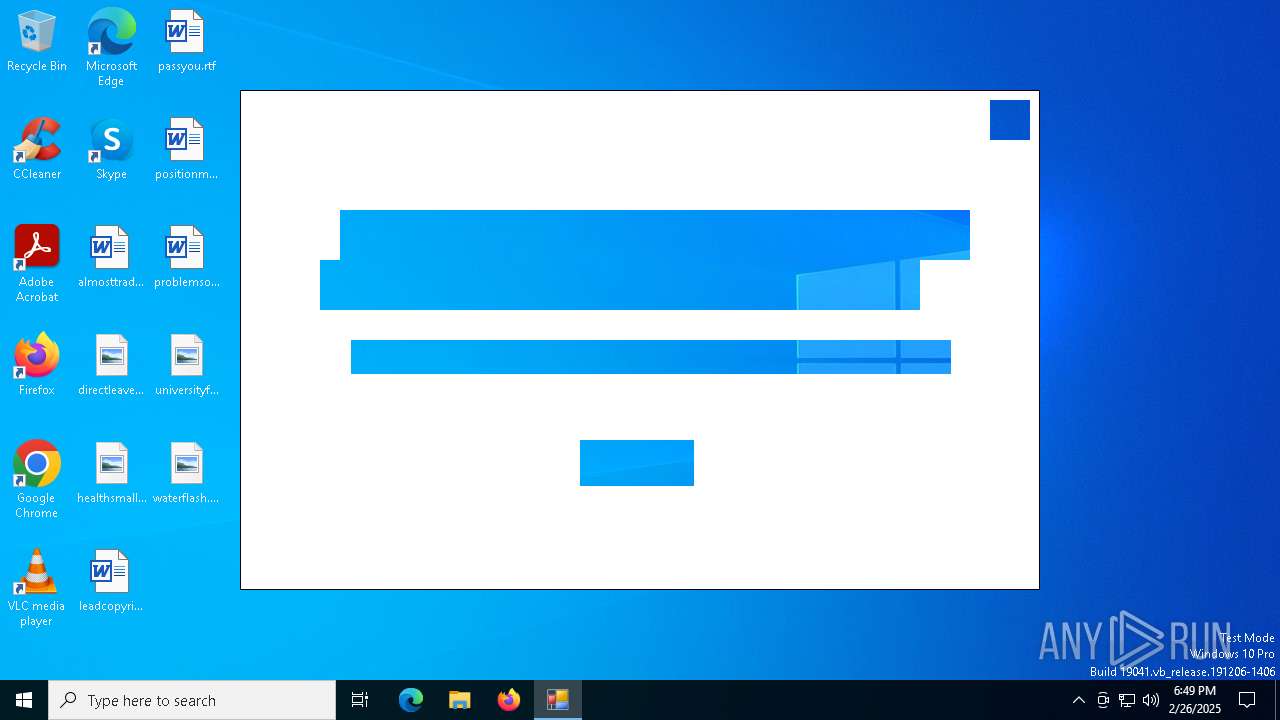Select the problemso... Word document icon
This screenshot has height=720, width=1280.
[x=186, y=258]
